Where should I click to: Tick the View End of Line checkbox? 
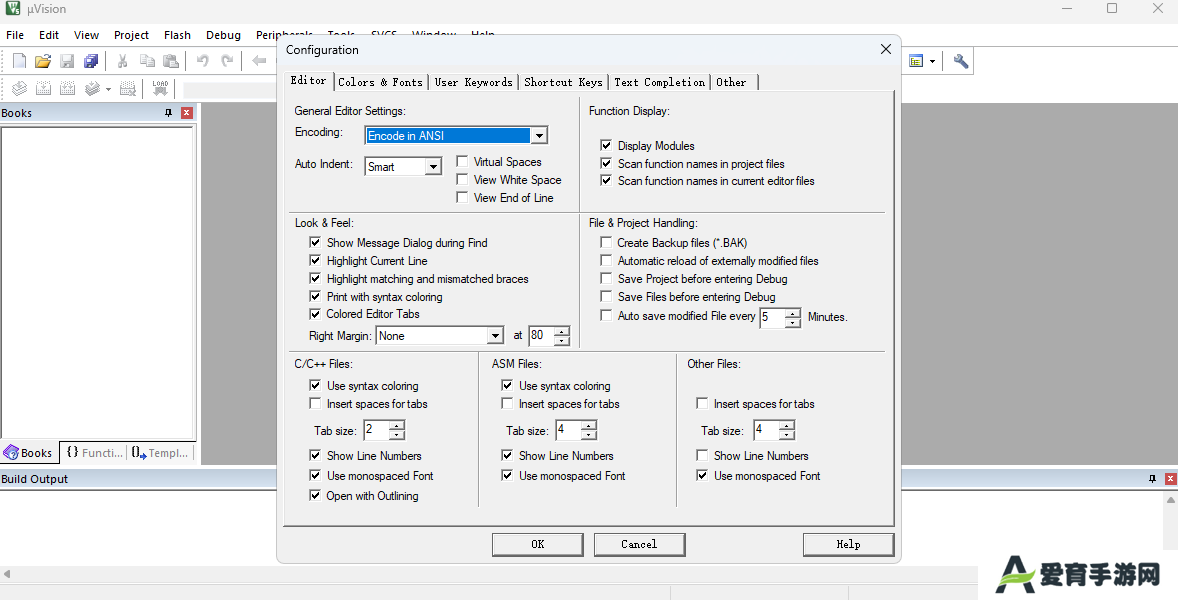click(x=463, y=197)
